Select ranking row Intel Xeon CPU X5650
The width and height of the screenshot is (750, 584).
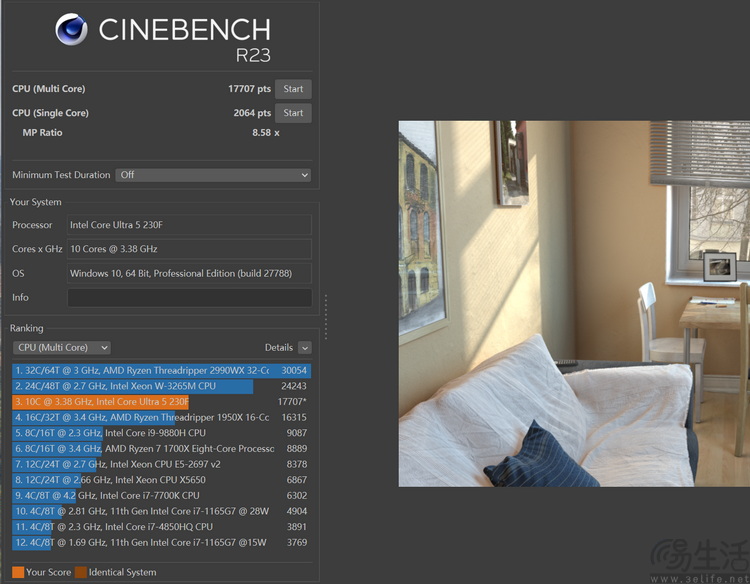pyautogui.click(x=162, y=480)
